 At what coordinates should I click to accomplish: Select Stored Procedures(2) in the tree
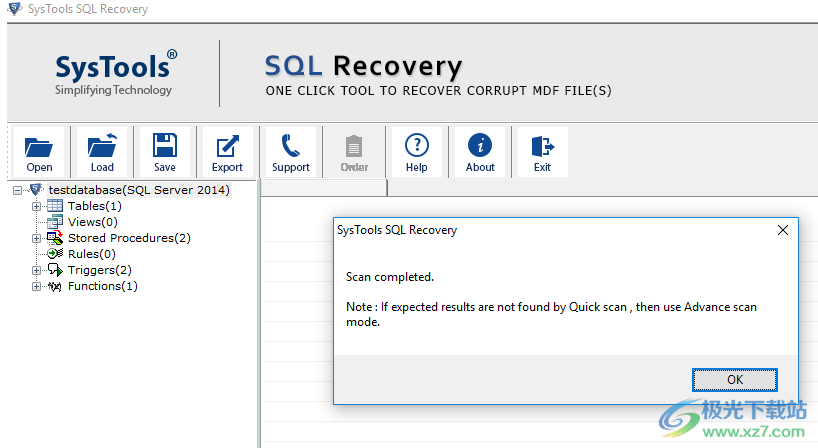(129, 238)
